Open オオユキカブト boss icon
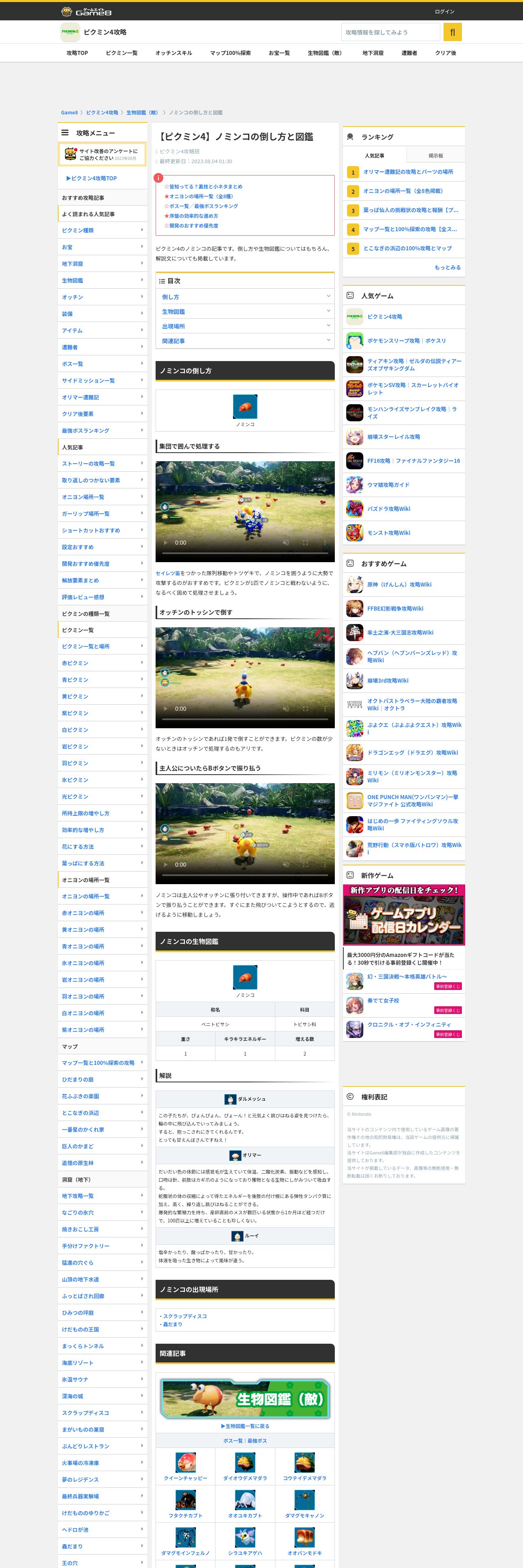 (x=245, y=1500)
